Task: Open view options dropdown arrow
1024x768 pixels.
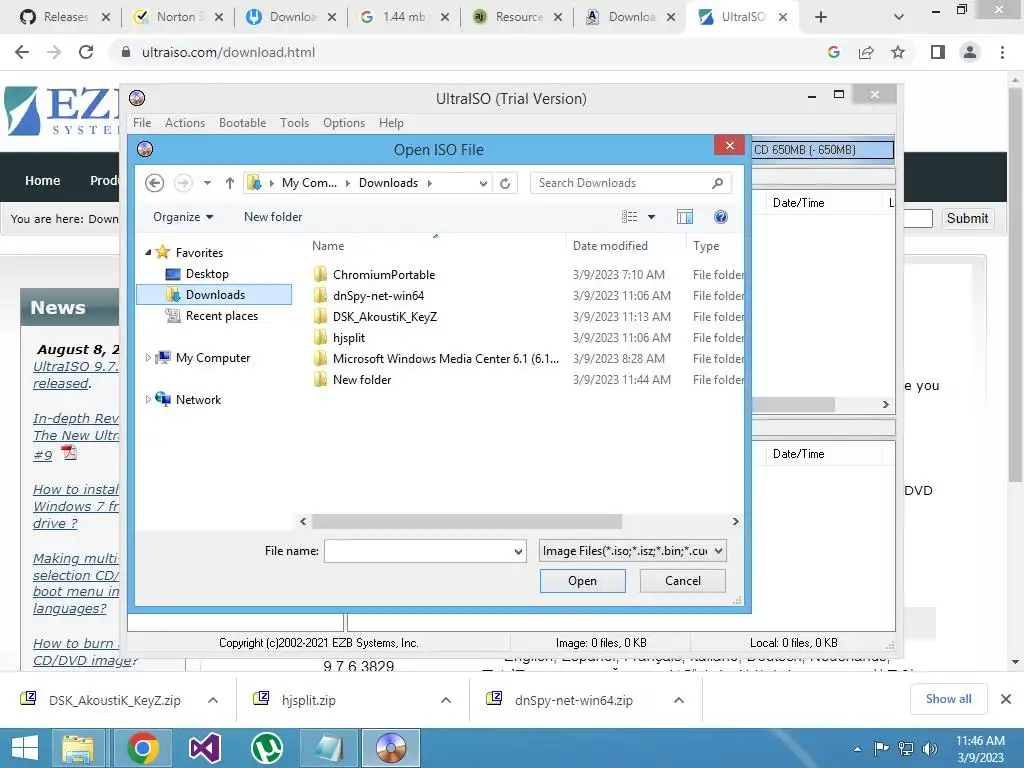Action: [651, 217]
